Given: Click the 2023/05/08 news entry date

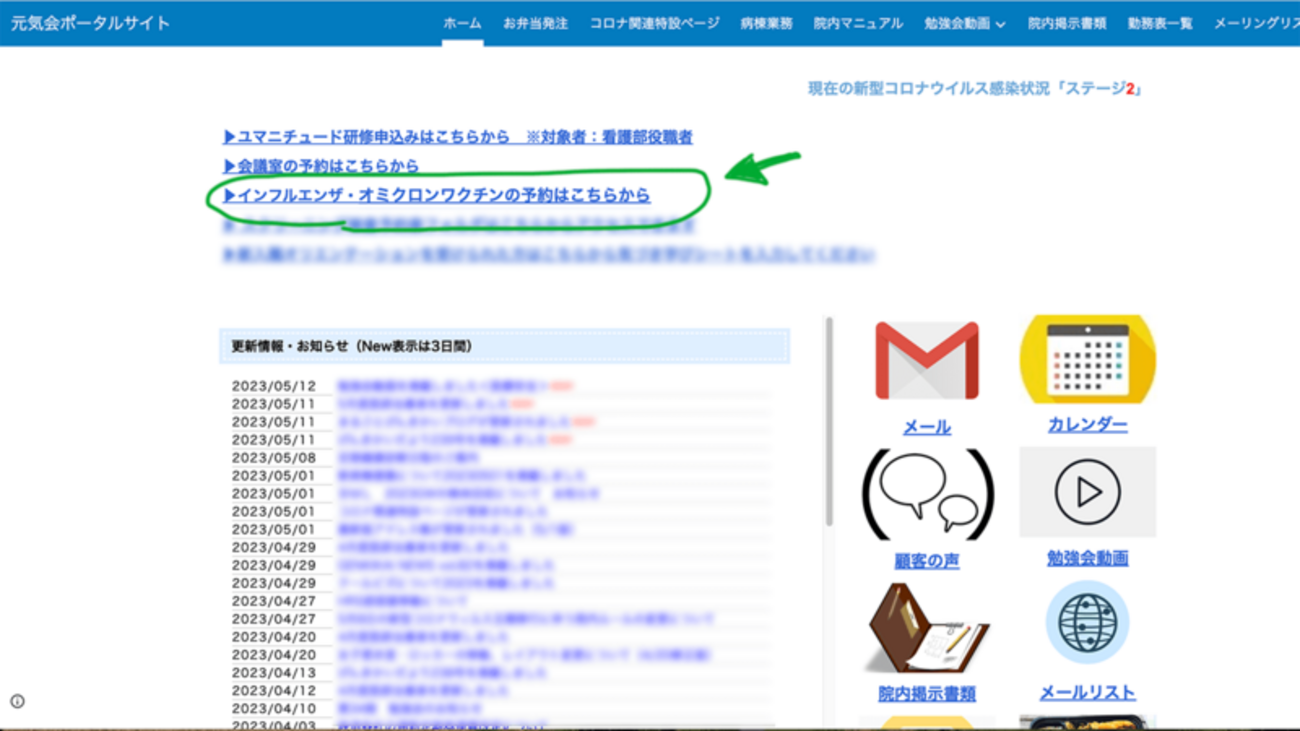Looking at the screenshot, I should click(273, 458).
